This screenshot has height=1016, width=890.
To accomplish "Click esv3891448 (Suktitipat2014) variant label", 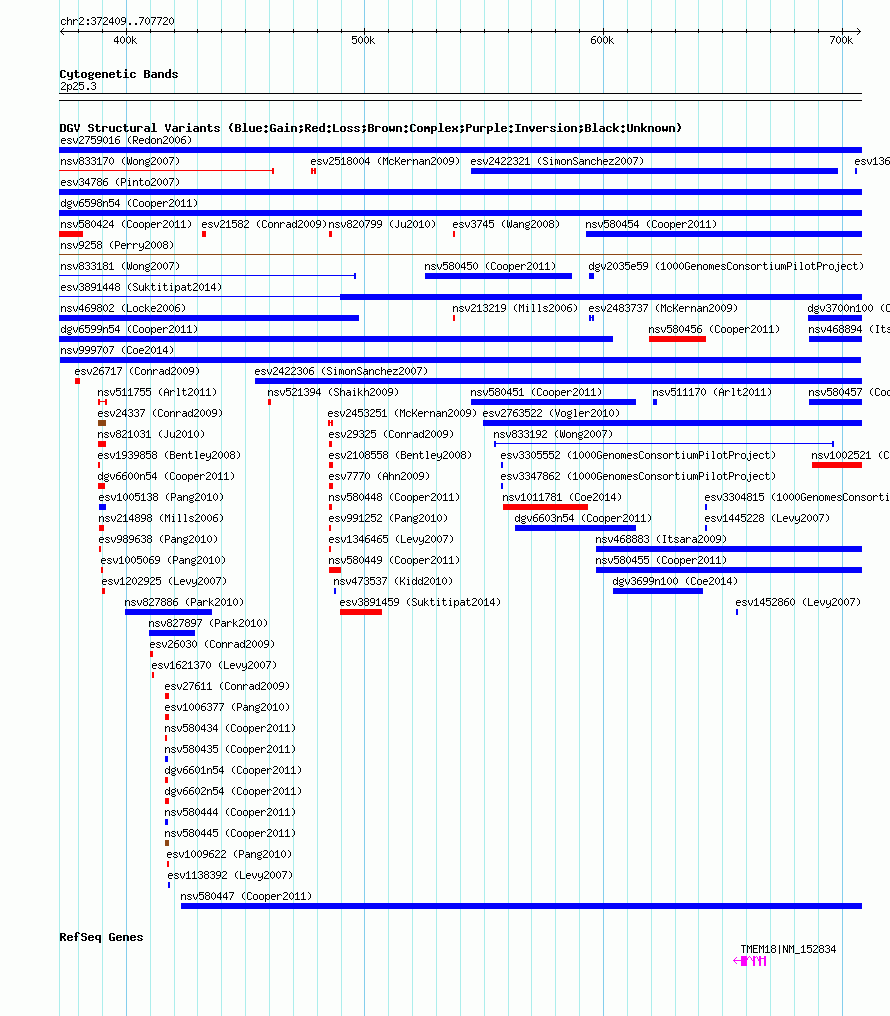I will click(x=141, y=288).
